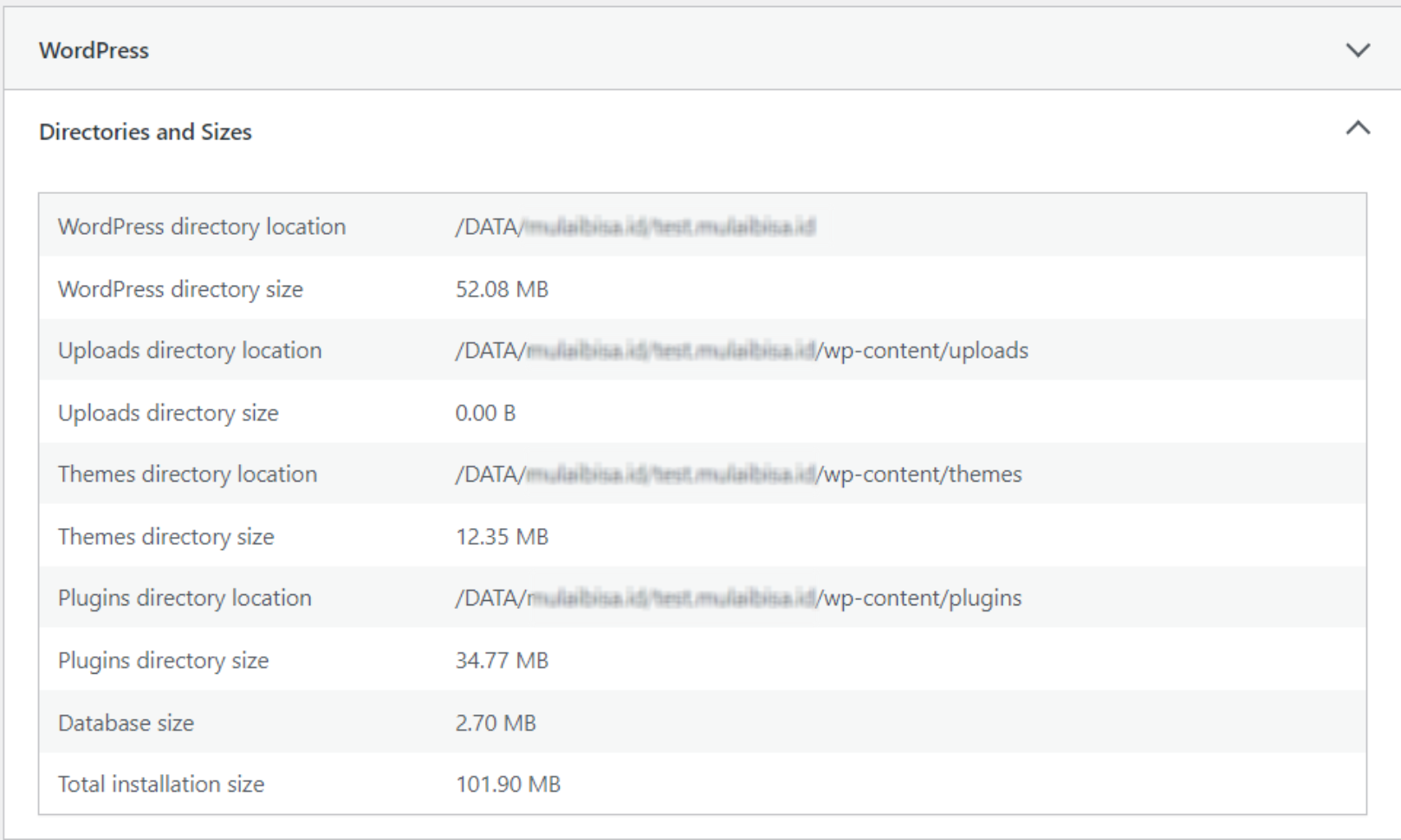Select the path ending in /wp-content/plugins
This screenshot has width=1401, height=840.
[x=738, y=598]
